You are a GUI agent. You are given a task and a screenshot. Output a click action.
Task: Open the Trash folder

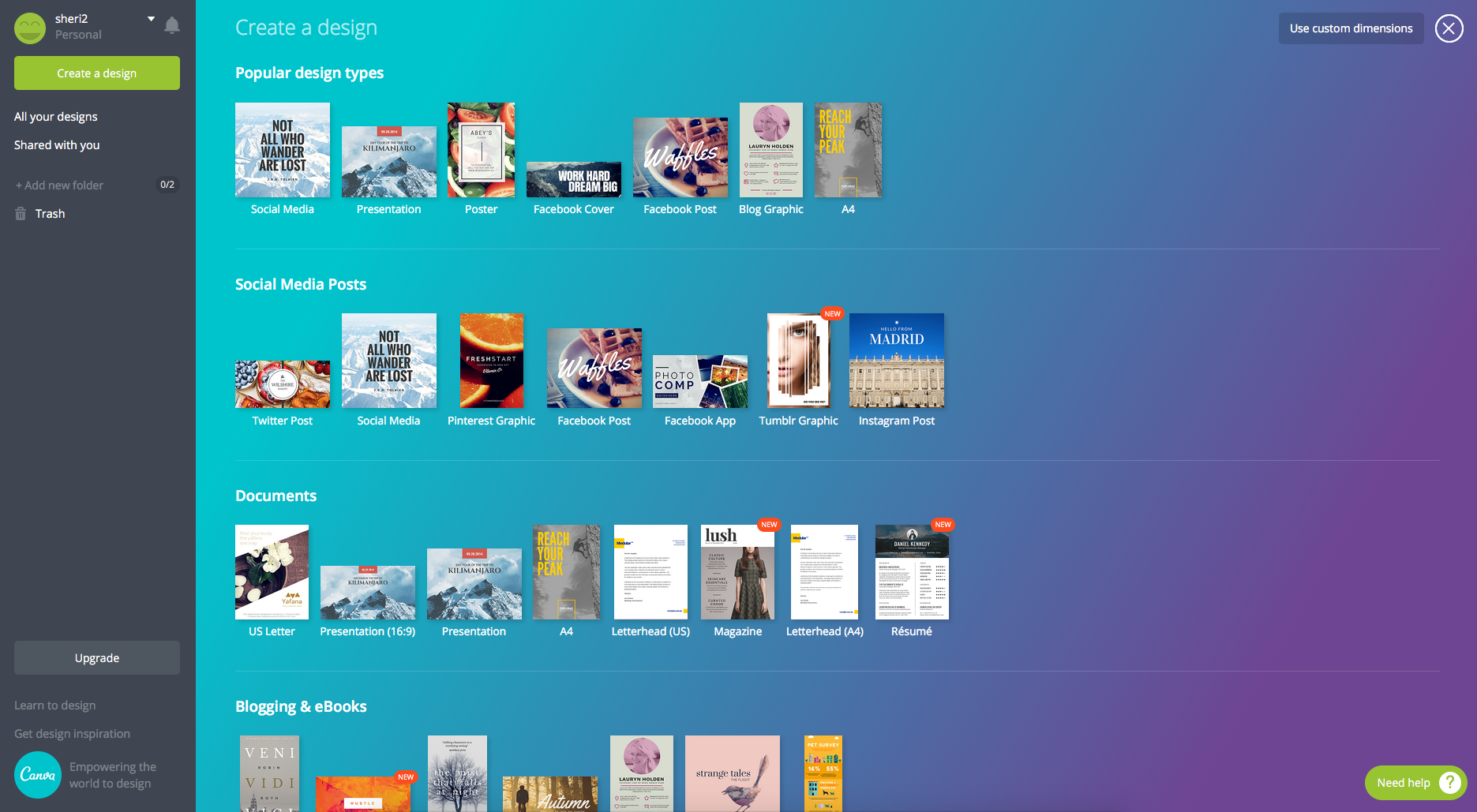pos(50,214)
